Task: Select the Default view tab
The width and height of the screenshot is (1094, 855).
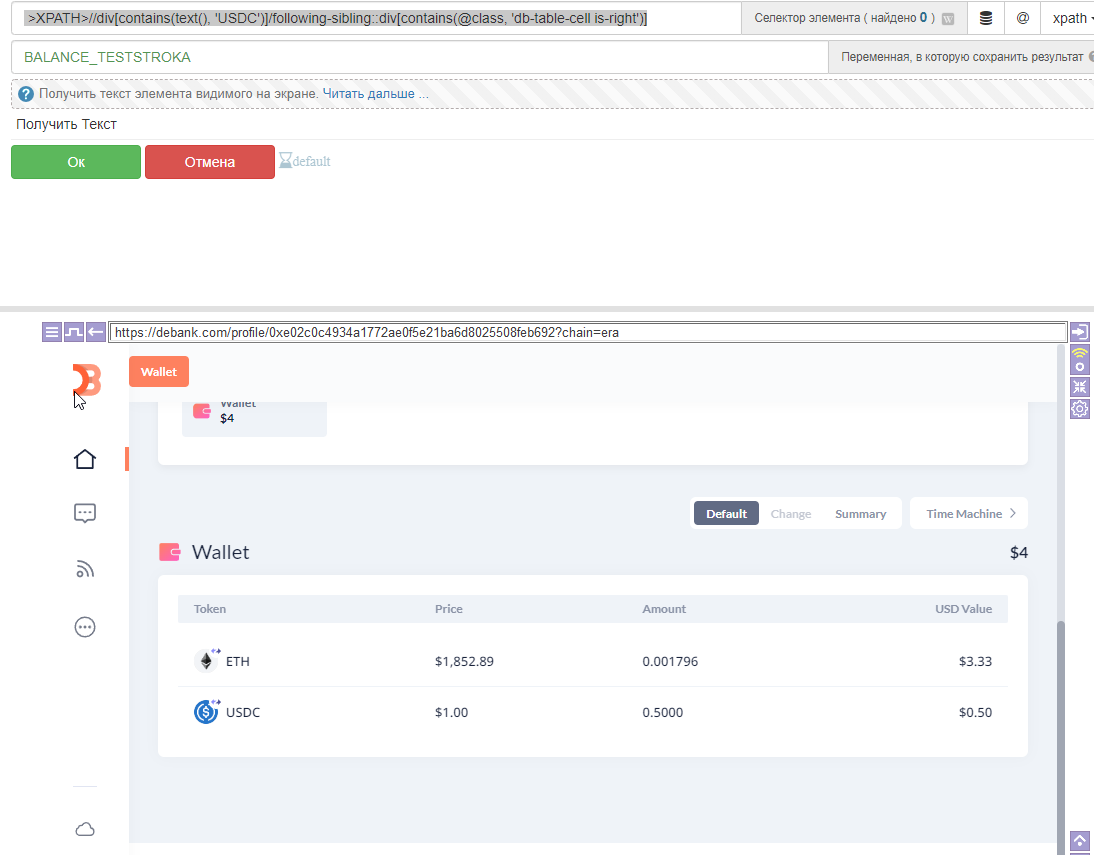Action: [x=726, y=514]
